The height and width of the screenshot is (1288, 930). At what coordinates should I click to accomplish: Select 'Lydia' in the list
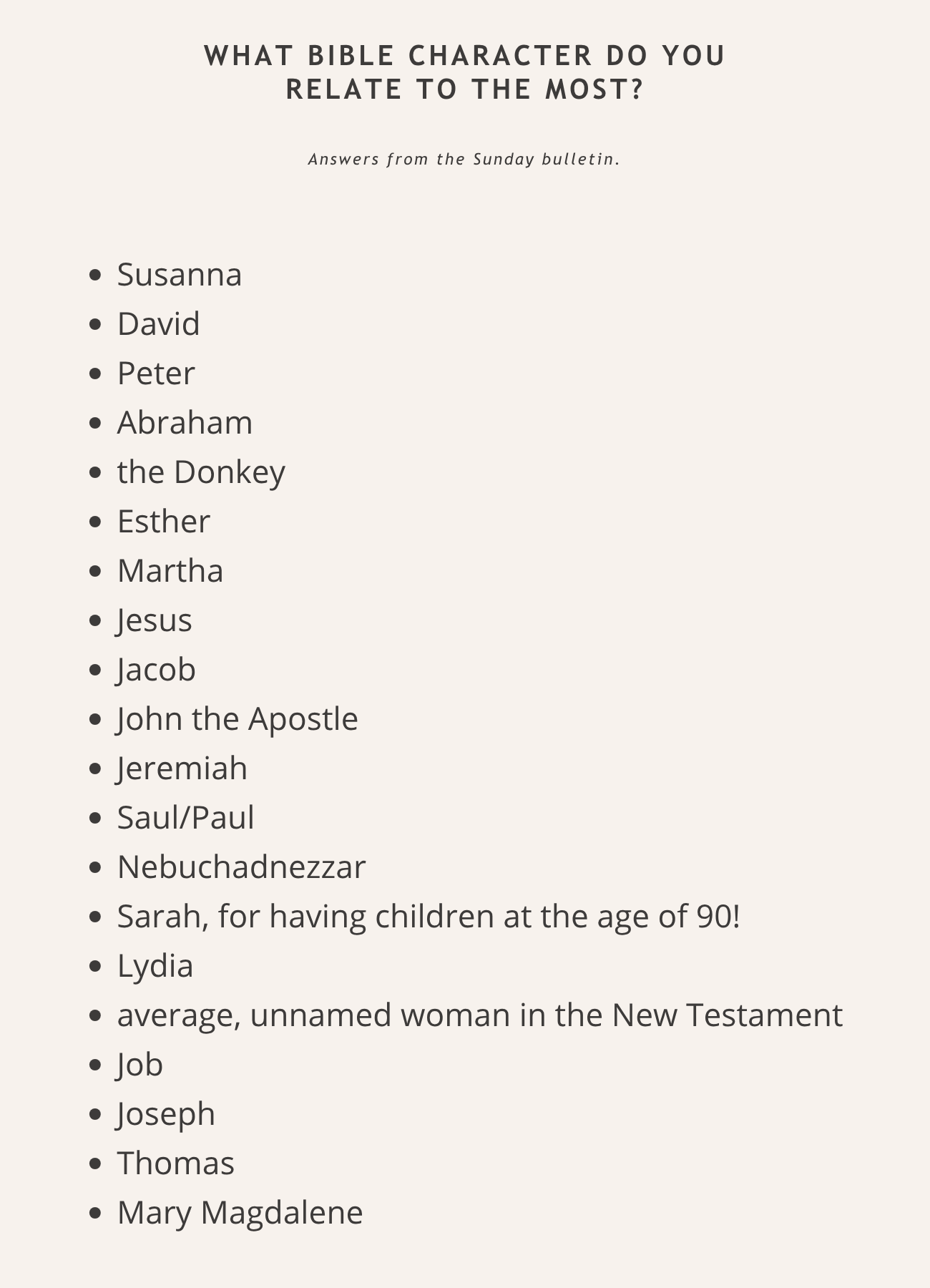(x=155, y=966)
